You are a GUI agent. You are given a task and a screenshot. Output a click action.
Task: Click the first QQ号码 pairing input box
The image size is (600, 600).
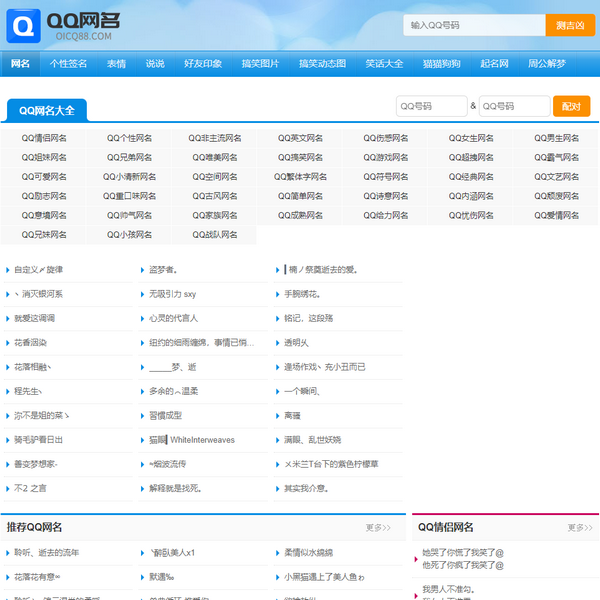pos(430,106)
